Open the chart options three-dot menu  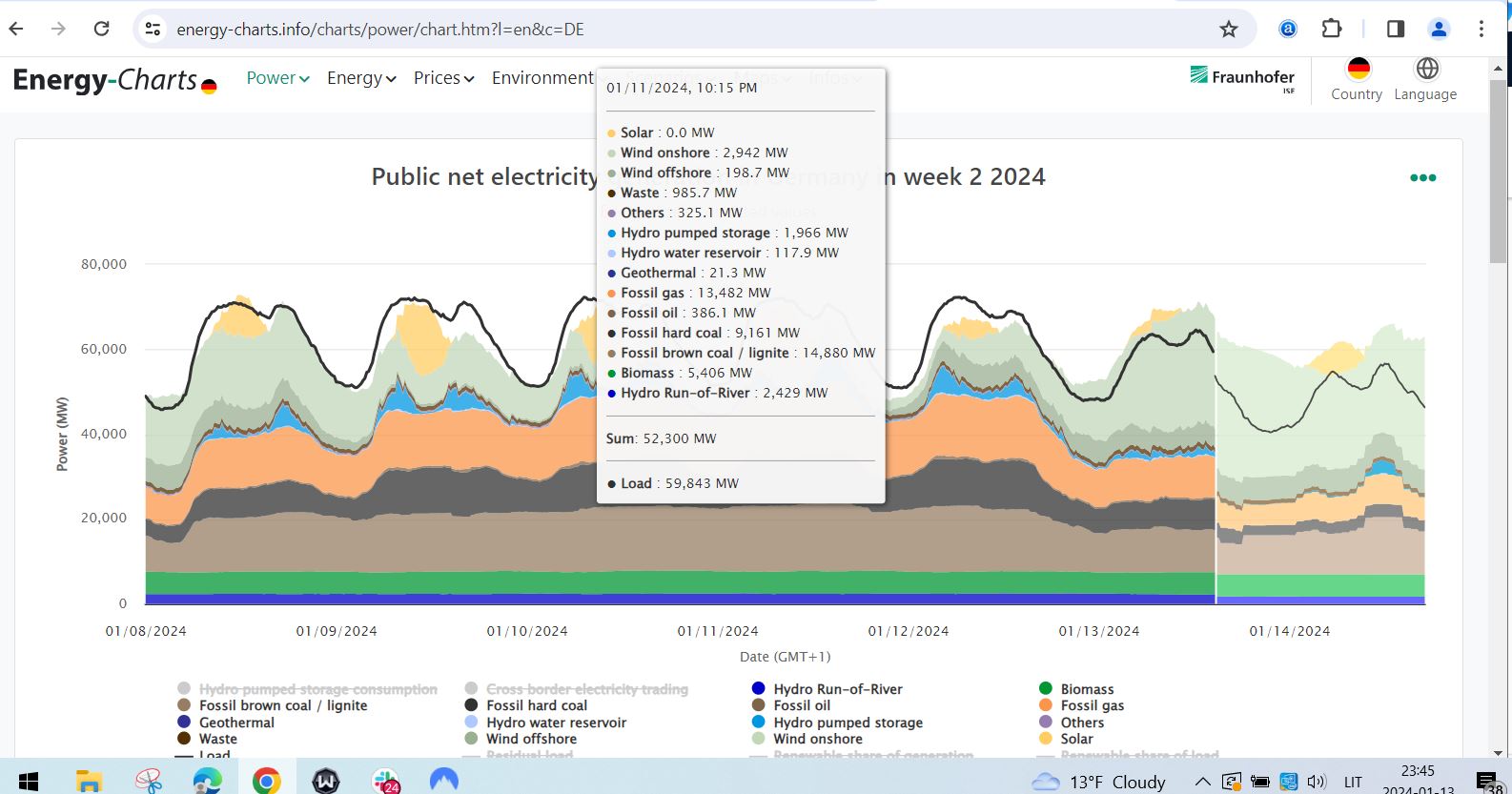[x=1422, y=177]
